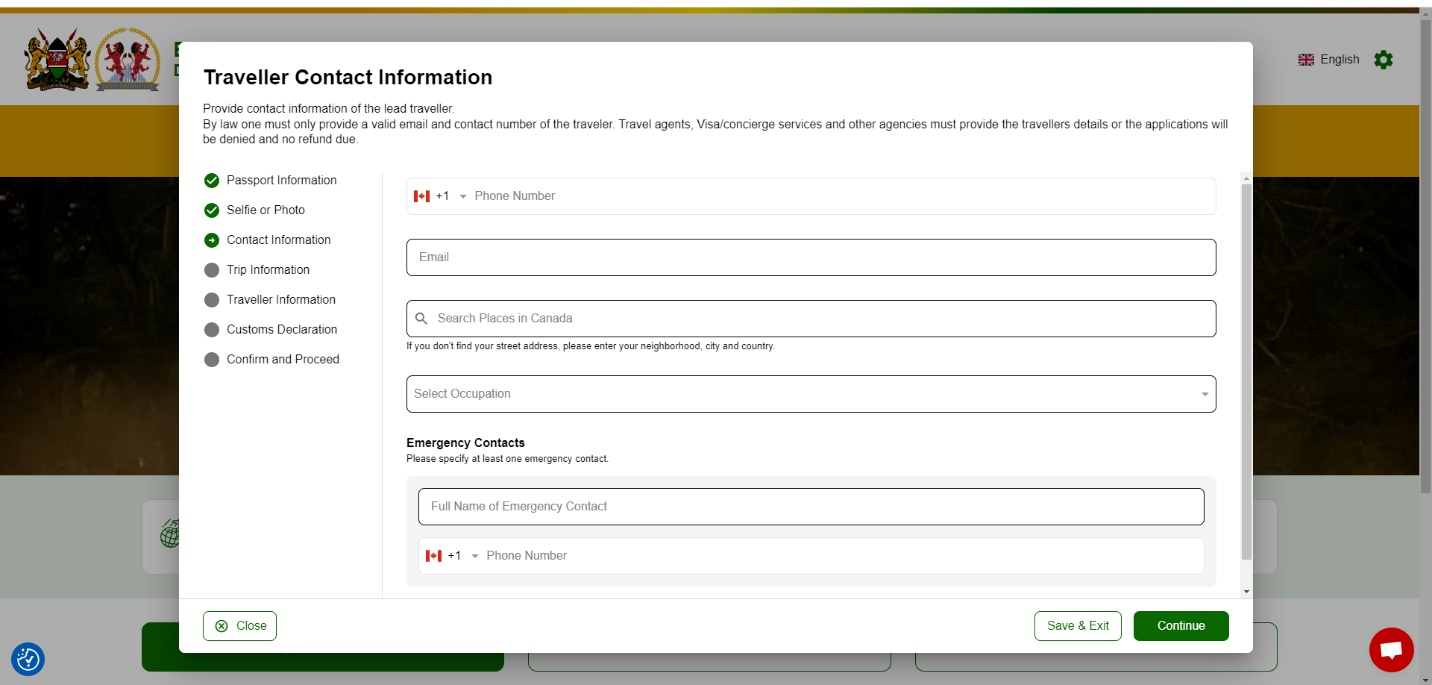Open emergency contact country code dropdown
This screenshot has height=685, width=1432.
click(474, 556)
